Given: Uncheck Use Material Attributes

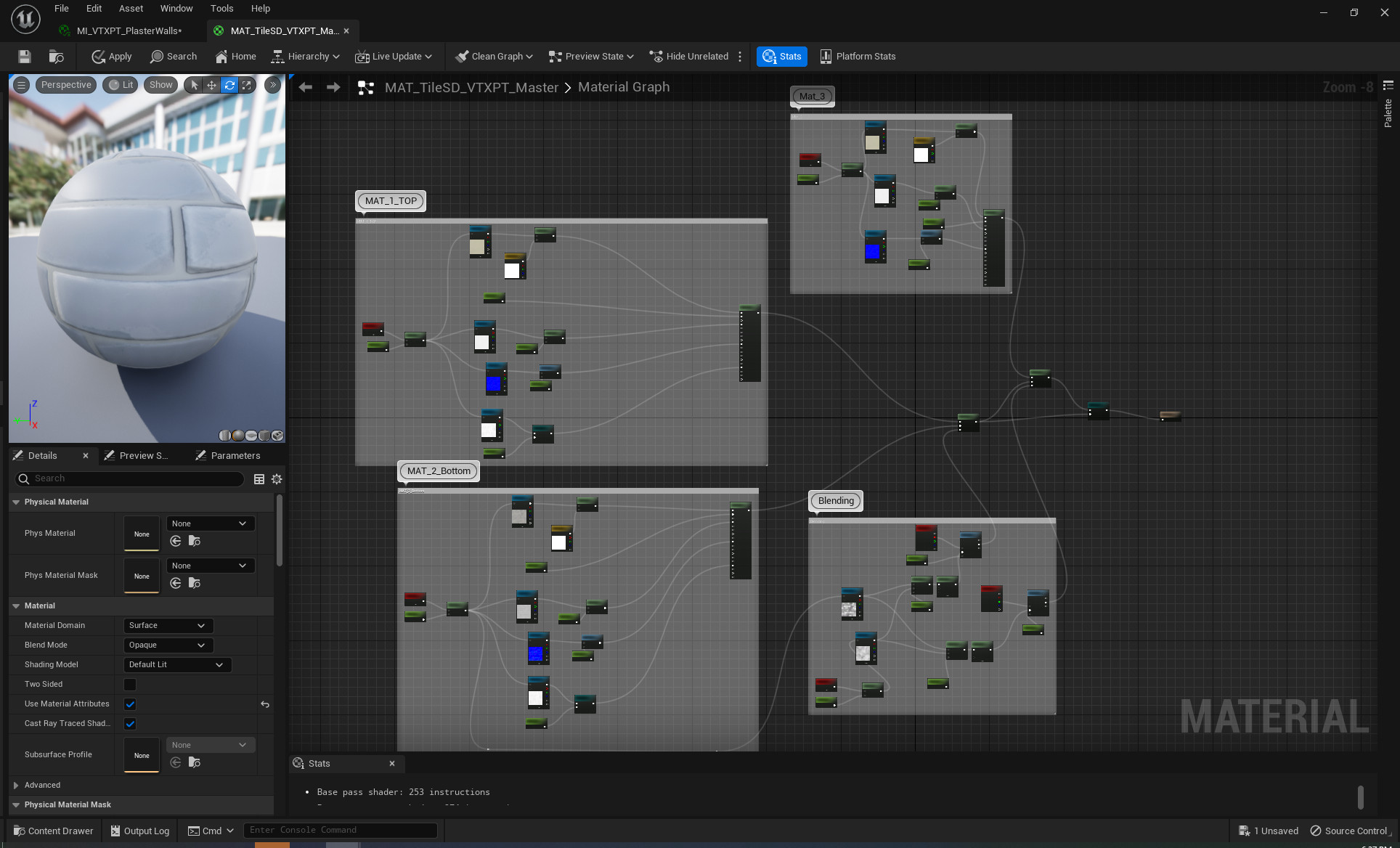Looking at the screenshot, I should click(x=130, y=704).
